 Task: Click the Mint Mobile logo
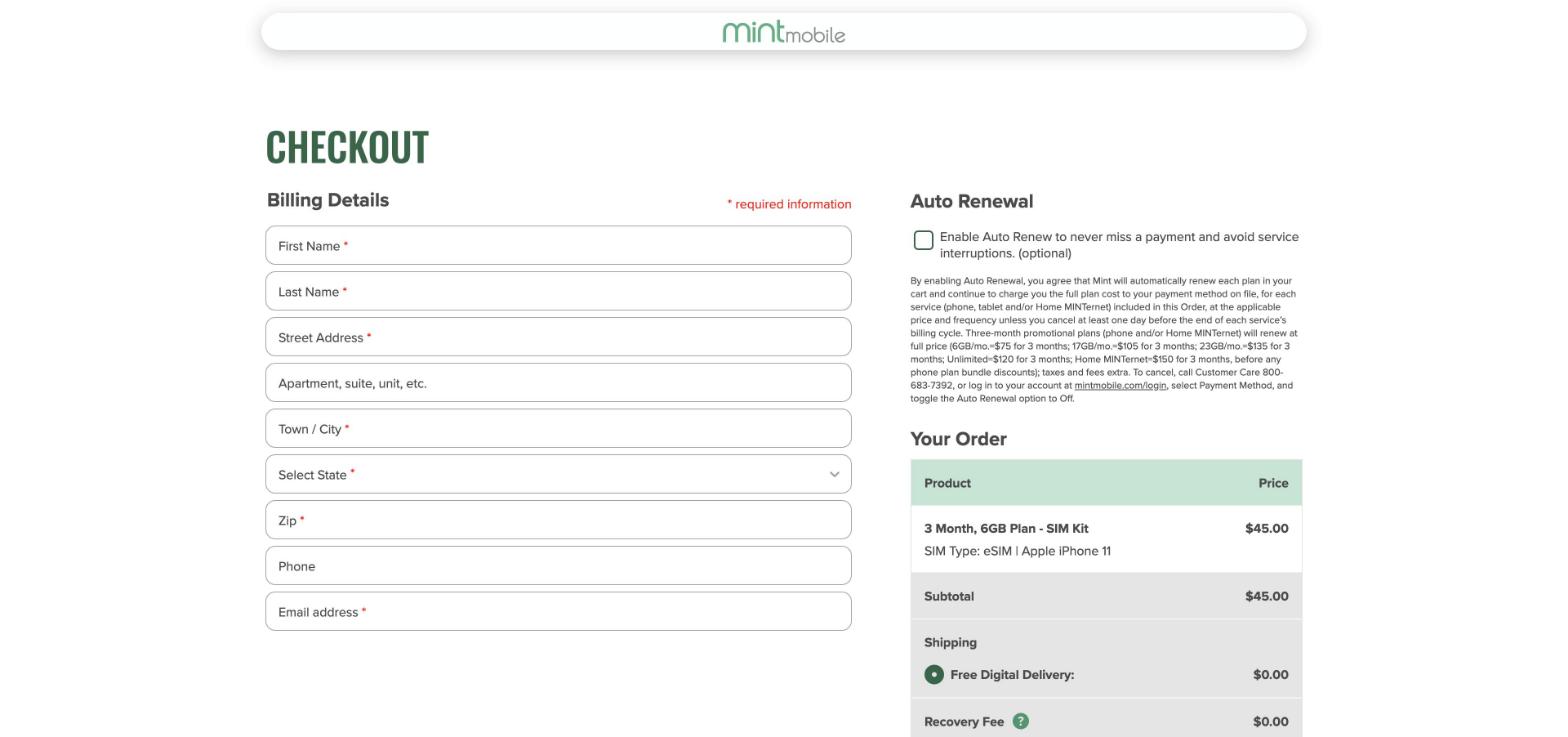click(x=784, y=32)
